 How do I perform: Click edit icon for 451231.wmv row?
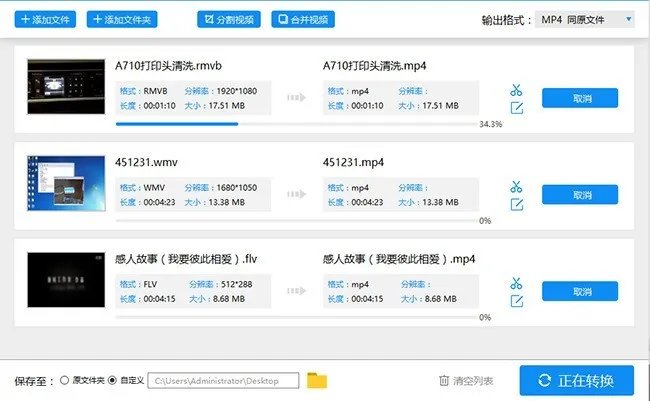(517, 204)
